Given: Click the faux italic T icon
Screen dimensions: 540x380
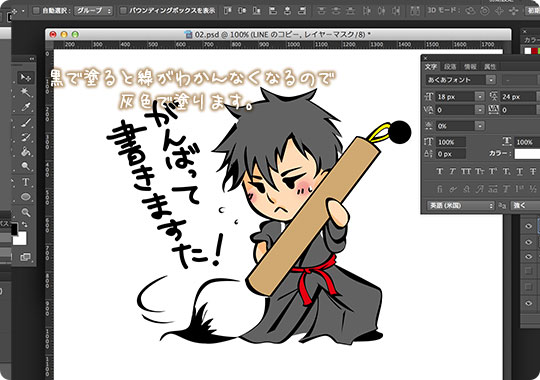Looking at the screenshot, I should coord(453,171).
